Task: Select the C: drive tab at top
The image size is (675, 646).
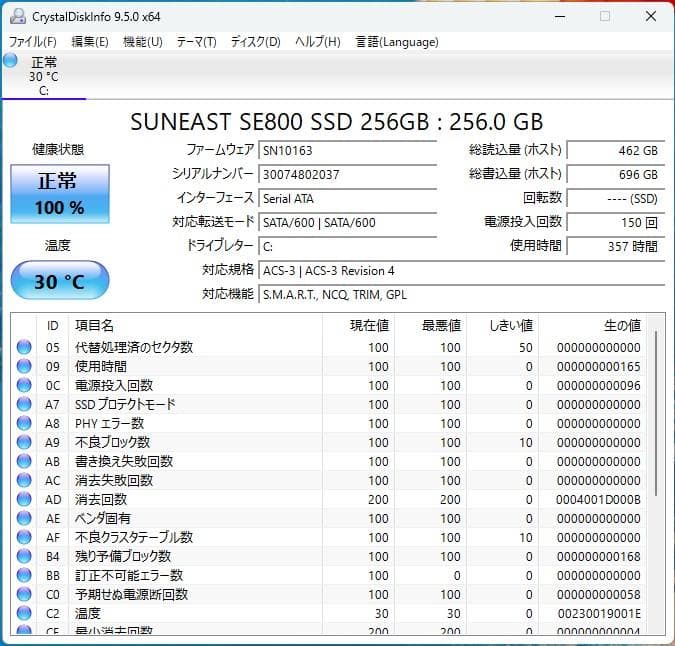Action: pyautogui.click(x=43, y=76)
